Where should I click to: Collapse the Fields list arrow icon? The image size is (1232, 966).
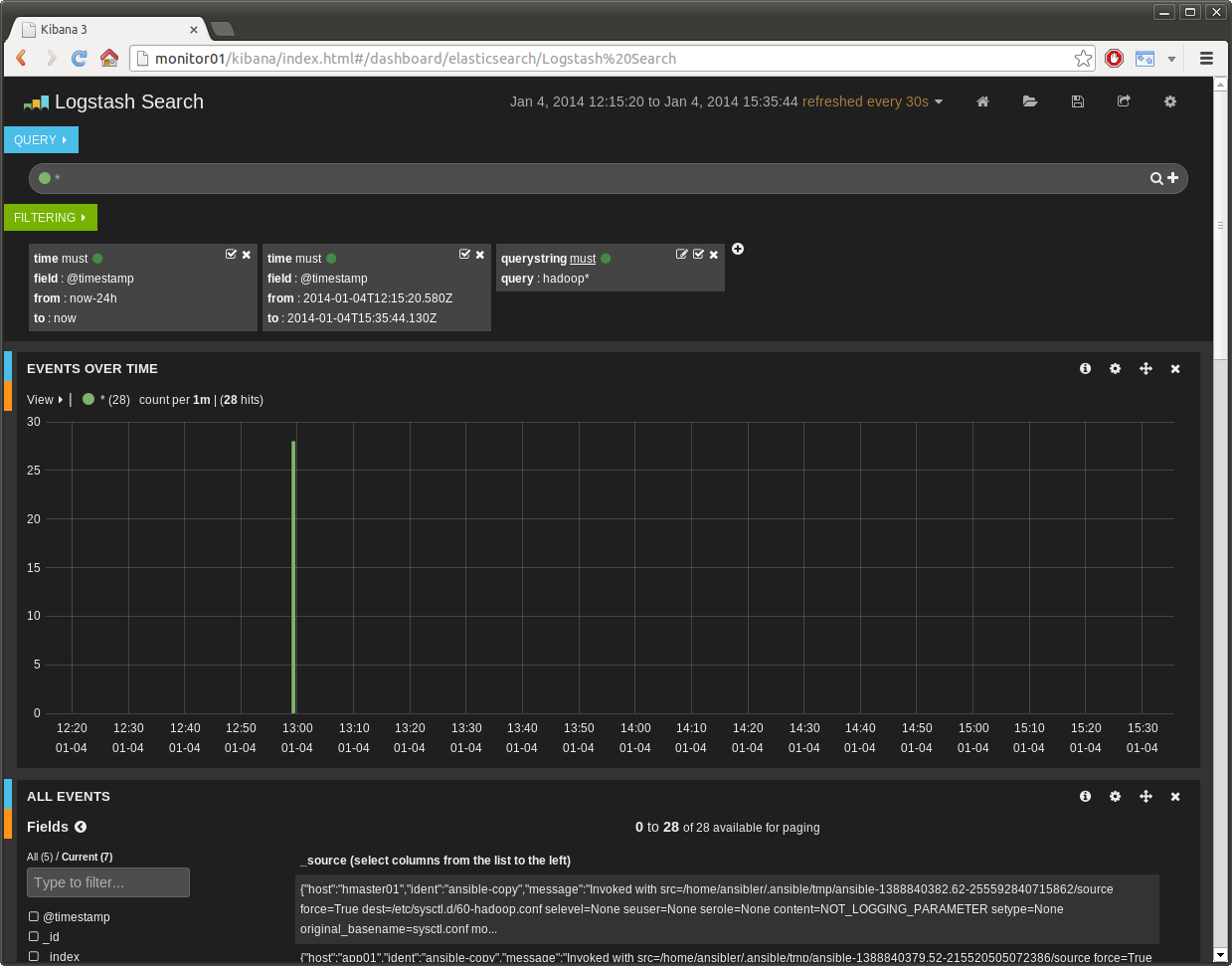point(81,827)
